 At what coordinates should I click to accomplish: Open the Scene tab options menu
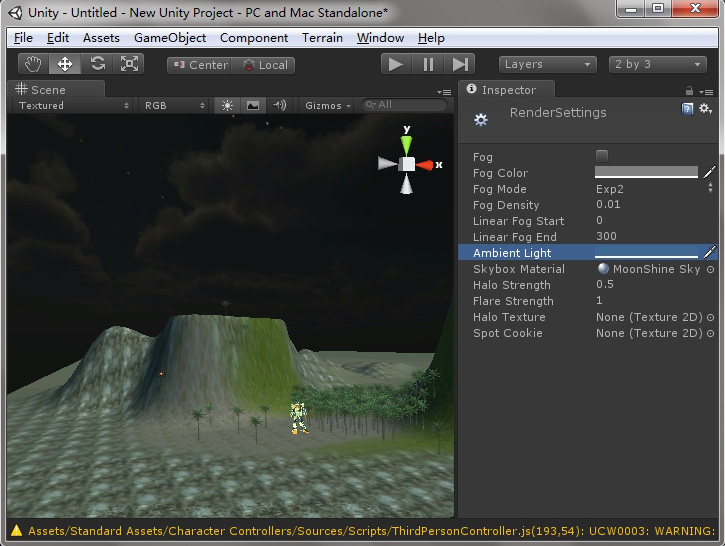[444, 92]
